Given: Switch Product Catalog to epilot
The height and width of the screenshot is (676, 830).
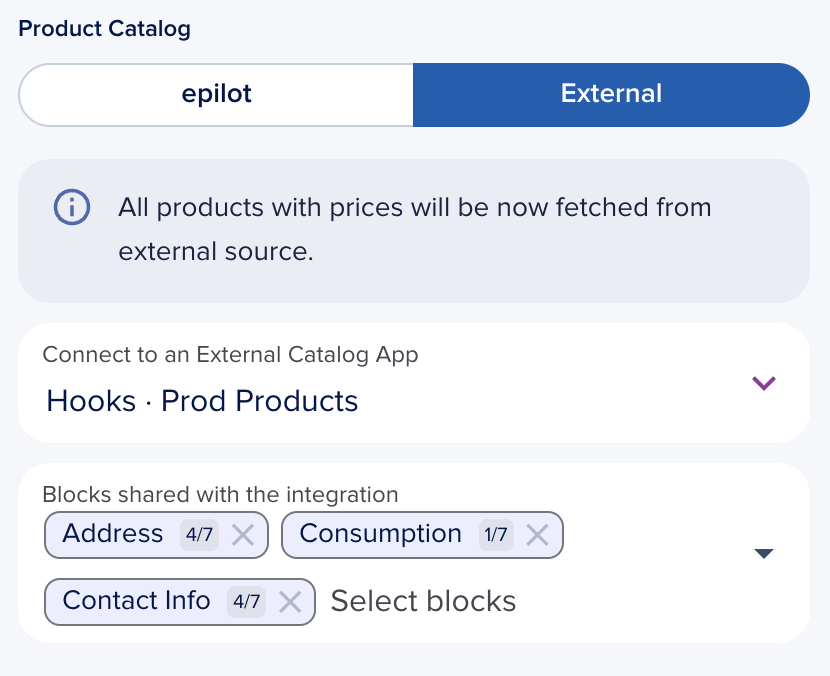Looking at the screenshot, I should (216, 95).
